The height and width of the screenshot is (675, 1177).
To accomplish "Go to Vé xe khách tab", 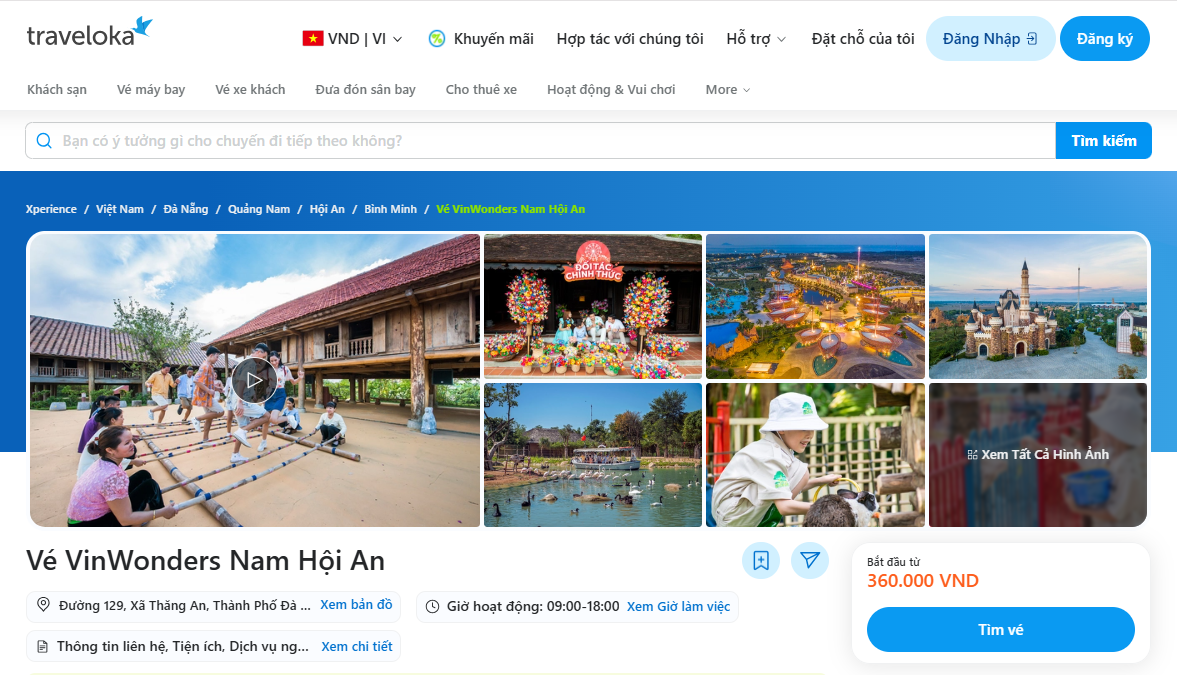I will pos(250,89).
